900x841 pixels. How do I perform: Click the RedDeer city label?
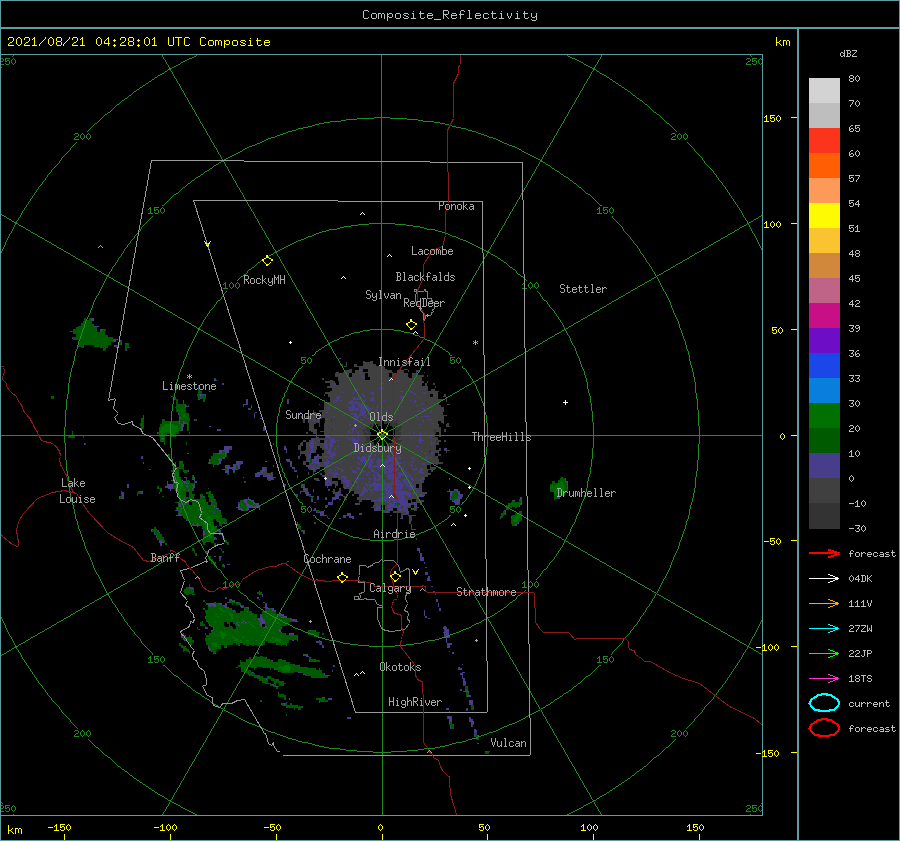(x=424, y=303)
